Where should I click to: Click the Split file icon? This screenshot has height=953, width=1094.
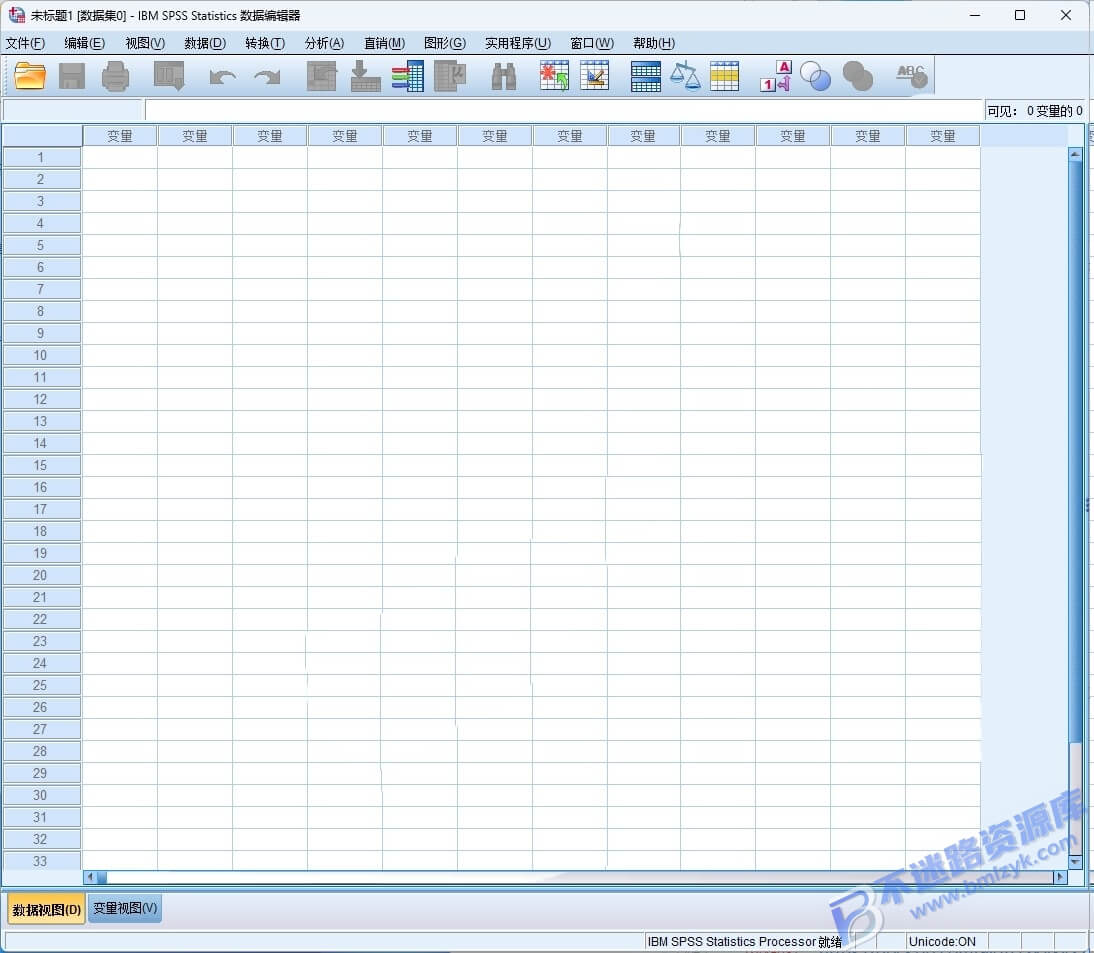tap(645, 76)
